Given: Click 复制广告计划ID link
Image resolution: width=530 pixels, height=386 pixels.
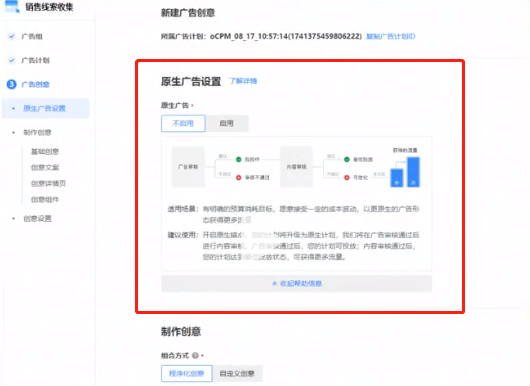Looking at the screenshot, I should click(x=391, y=36).
